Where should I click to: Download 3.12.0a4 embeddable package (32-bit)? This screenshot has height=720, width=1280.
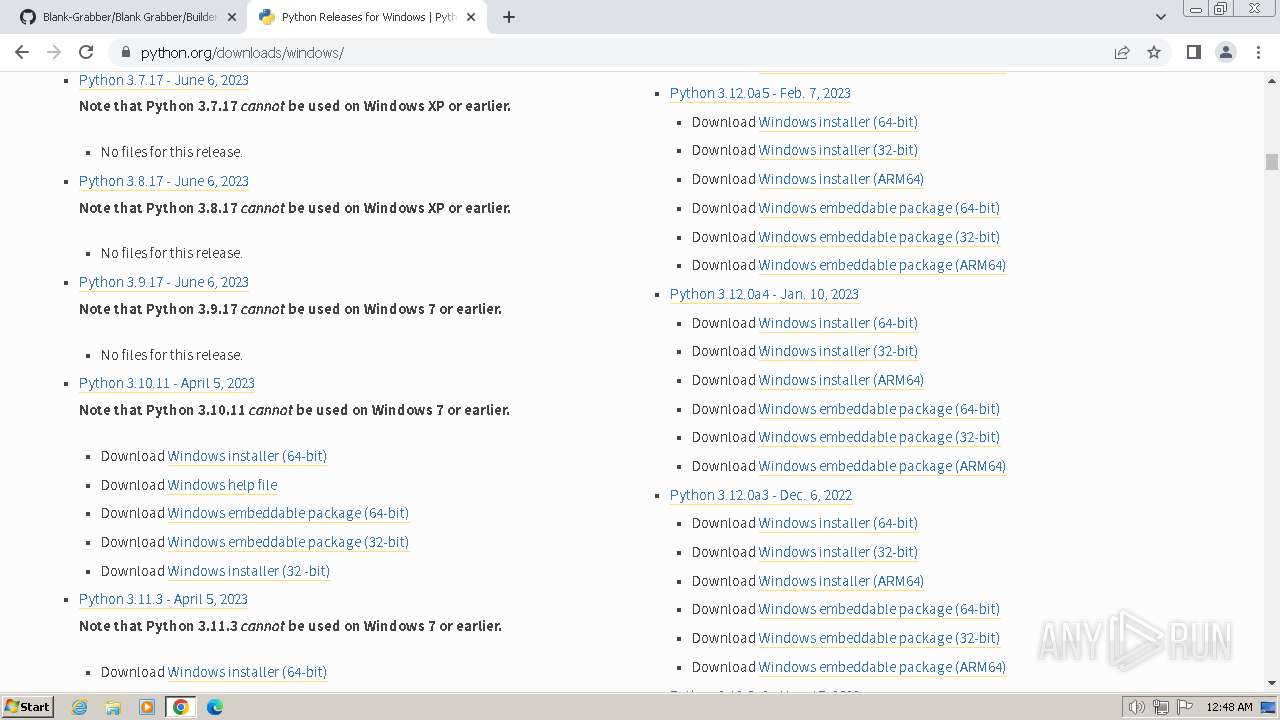[879, 437]
